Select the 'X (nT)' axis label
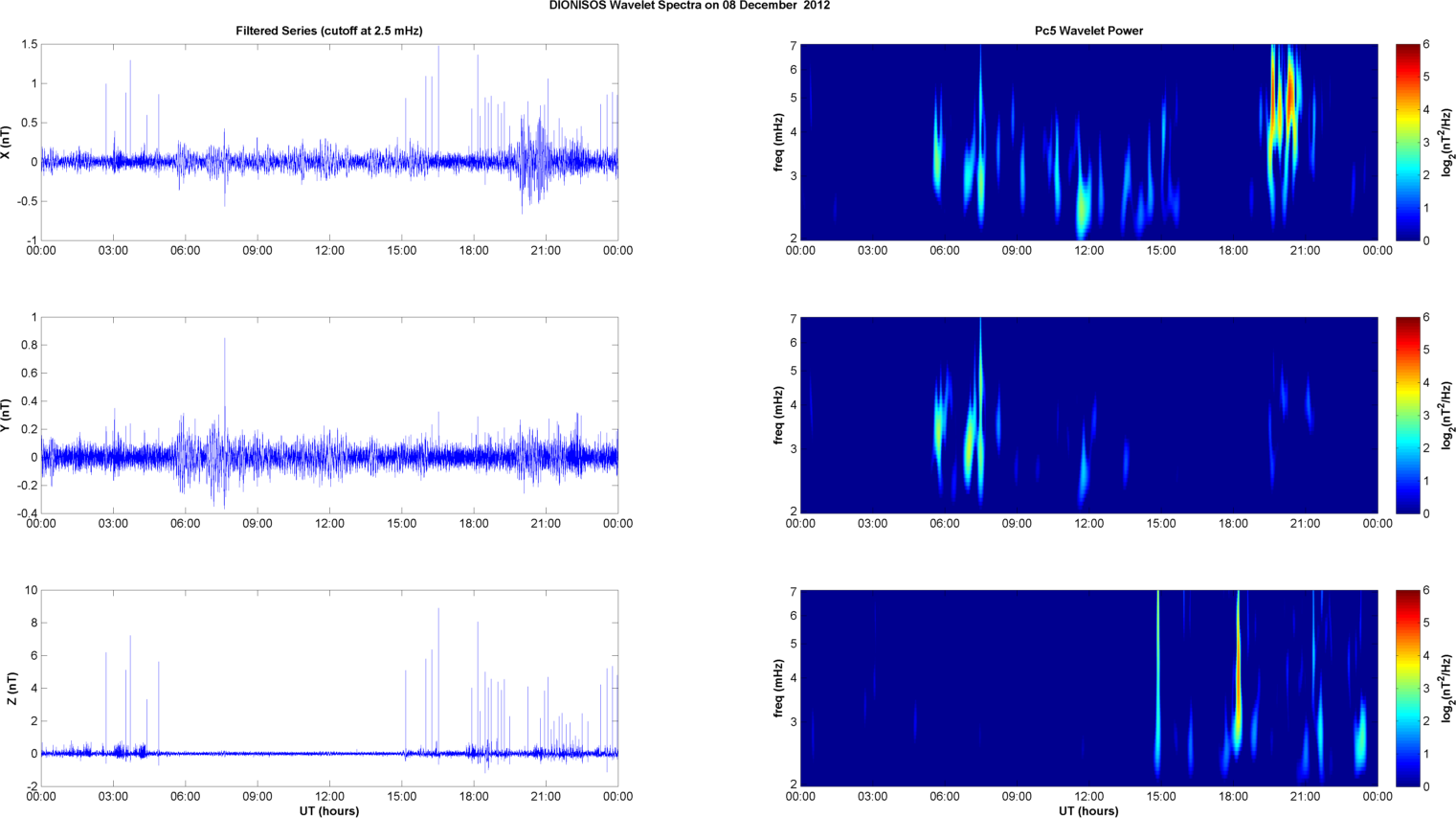 [8, 142]
